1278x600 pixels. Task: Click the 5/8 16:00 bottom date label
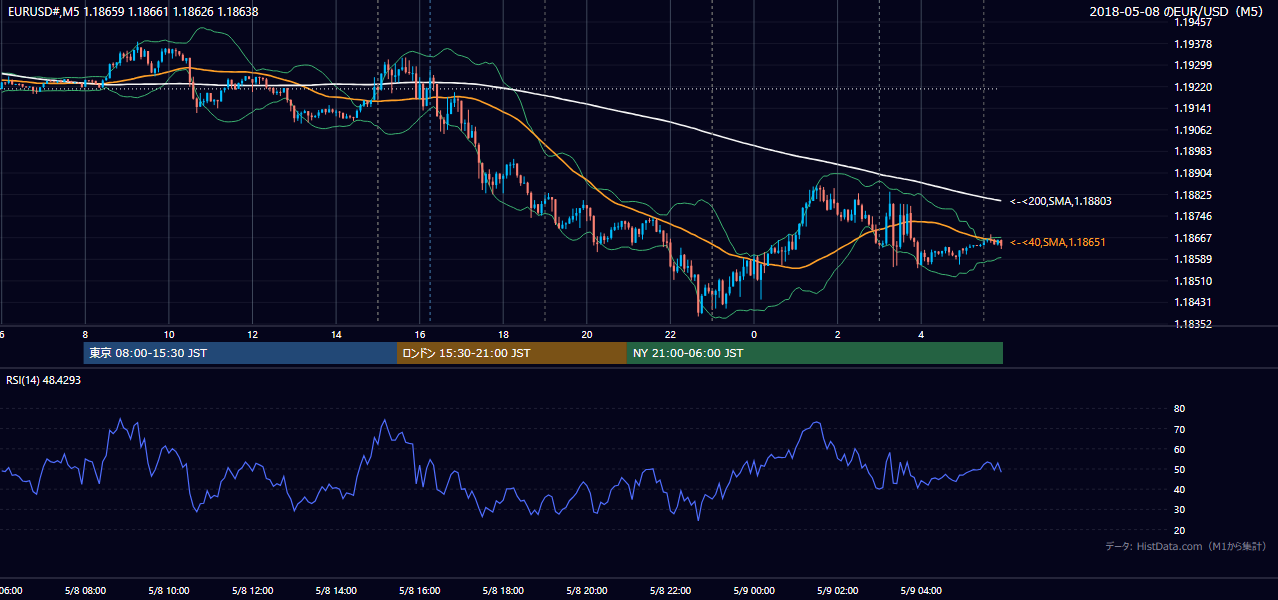click(420, 590)
